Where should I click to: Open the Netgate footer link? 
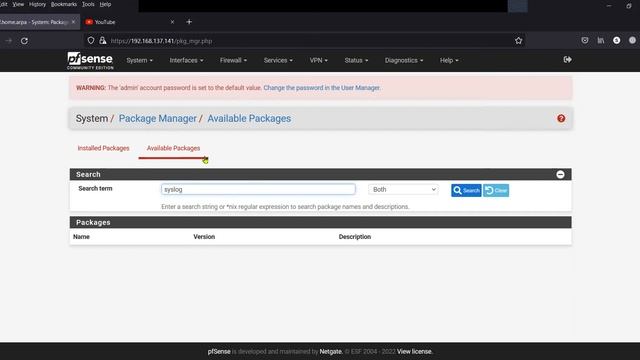point(331,351)
